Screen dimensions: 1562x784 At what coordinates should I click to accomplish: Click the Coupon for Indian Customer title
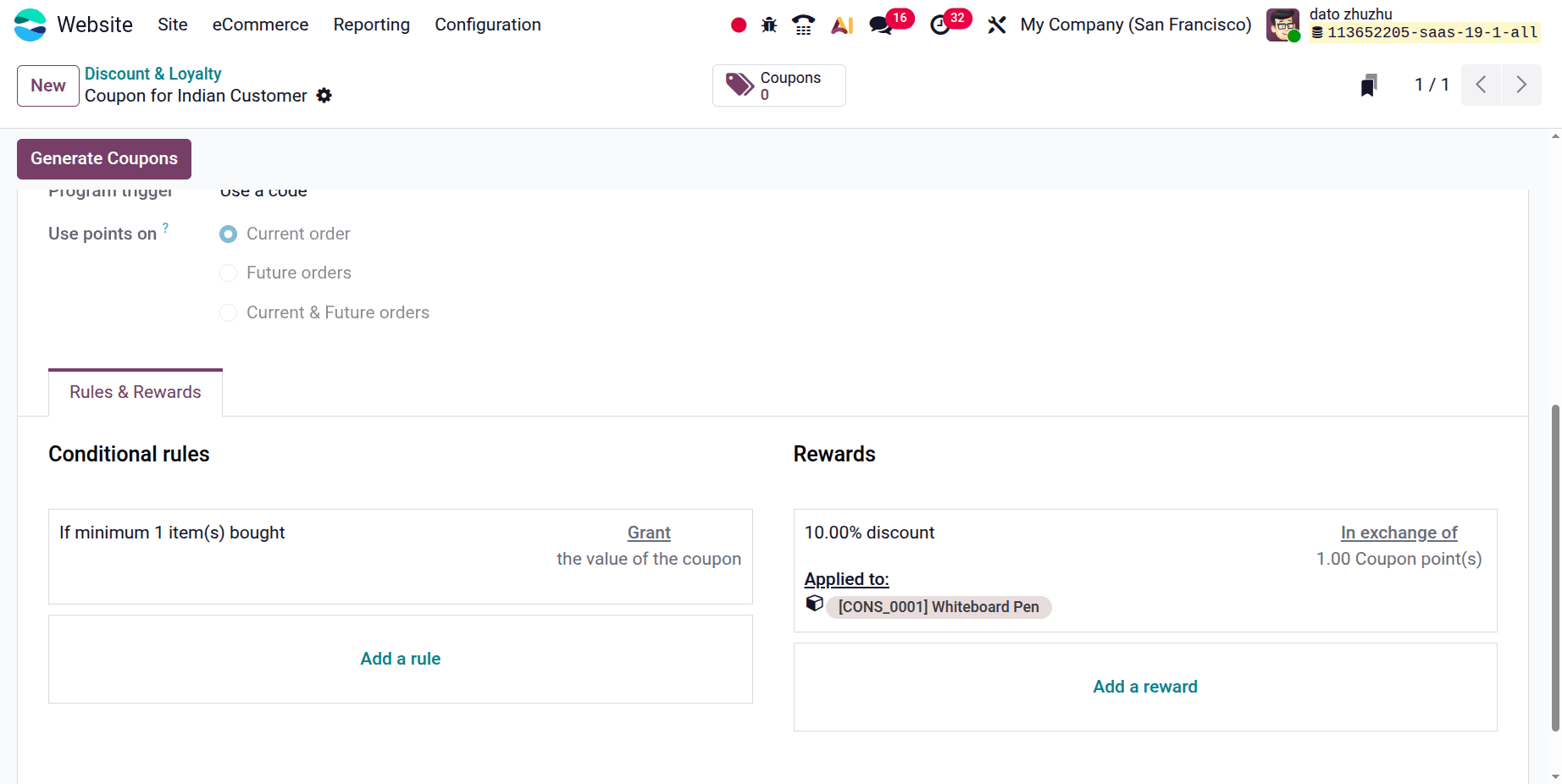point(196,96)
